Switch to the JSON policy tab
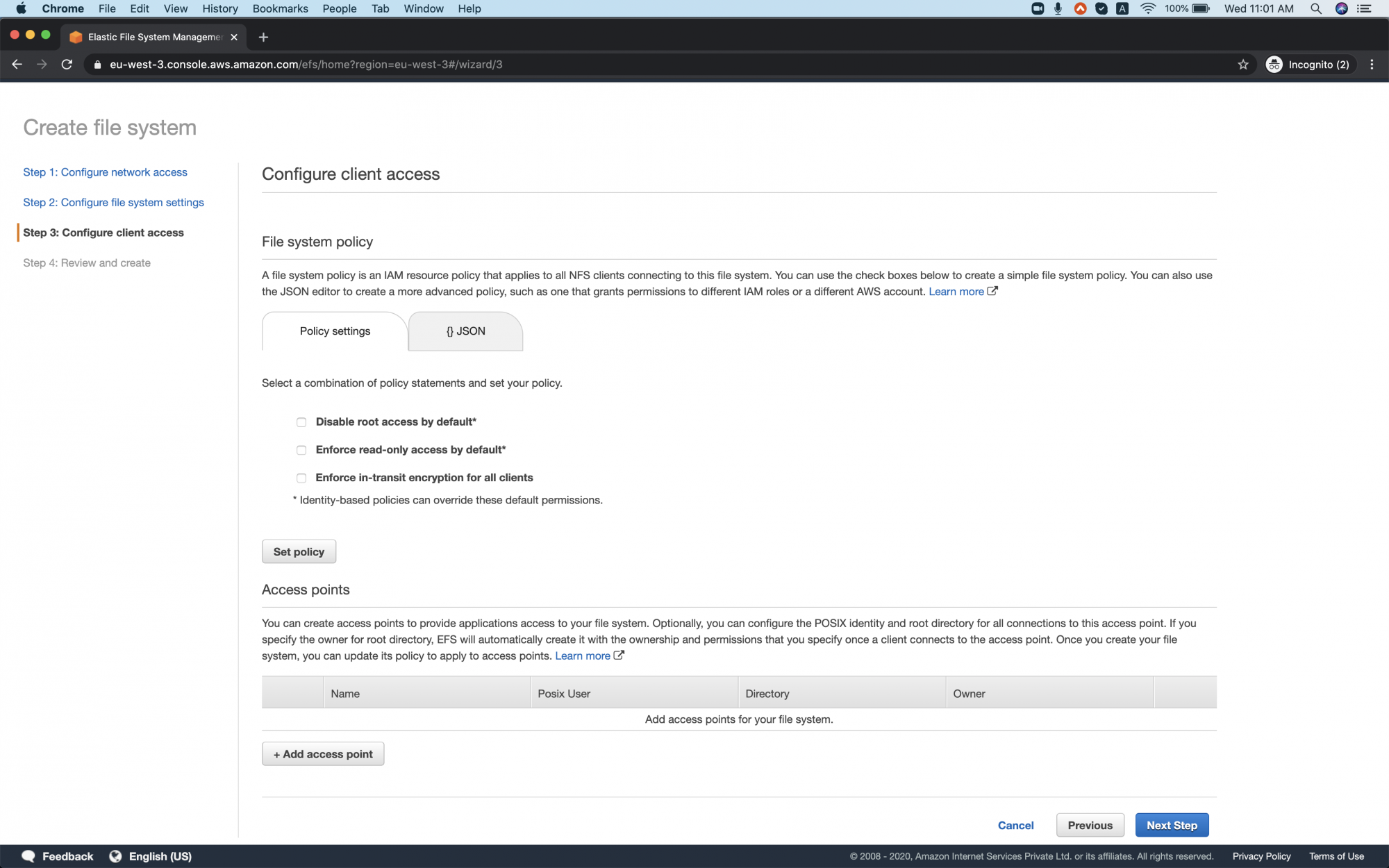The width and height of the screenshot is (1389, 868). pos(465,331)
